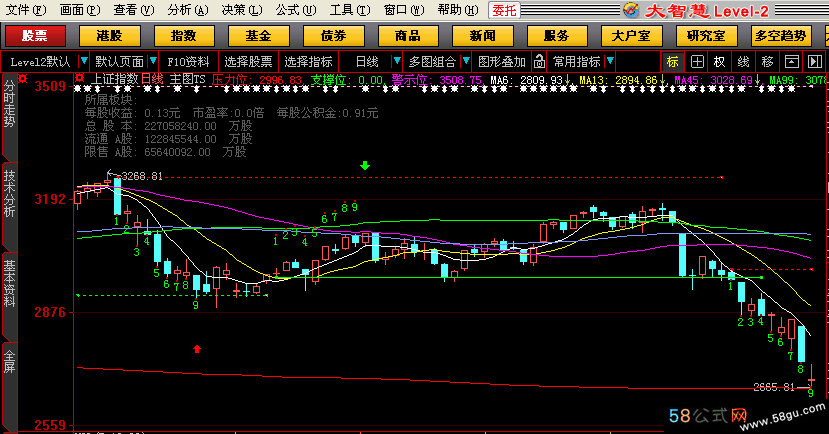Select the 线 line drawing icon
The width and height of the screenshot is (829, 434).
[x=743, y=61]
